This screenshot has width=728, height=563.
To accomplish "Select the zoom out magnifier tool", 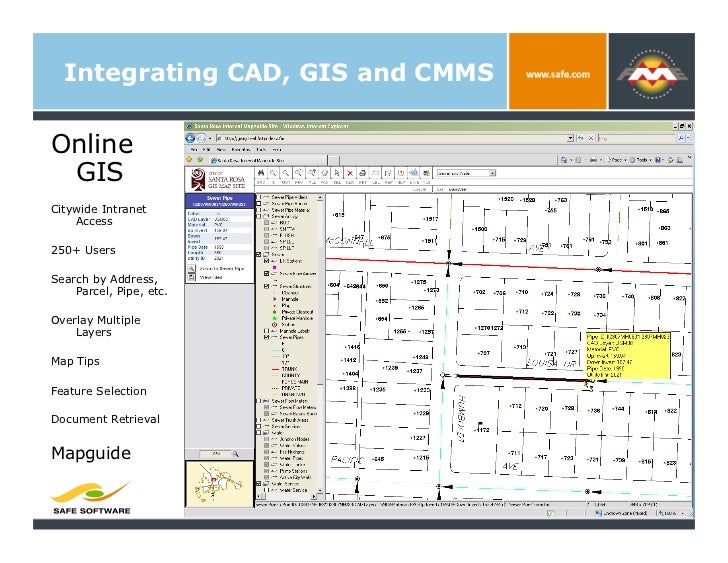I will 286,173.
